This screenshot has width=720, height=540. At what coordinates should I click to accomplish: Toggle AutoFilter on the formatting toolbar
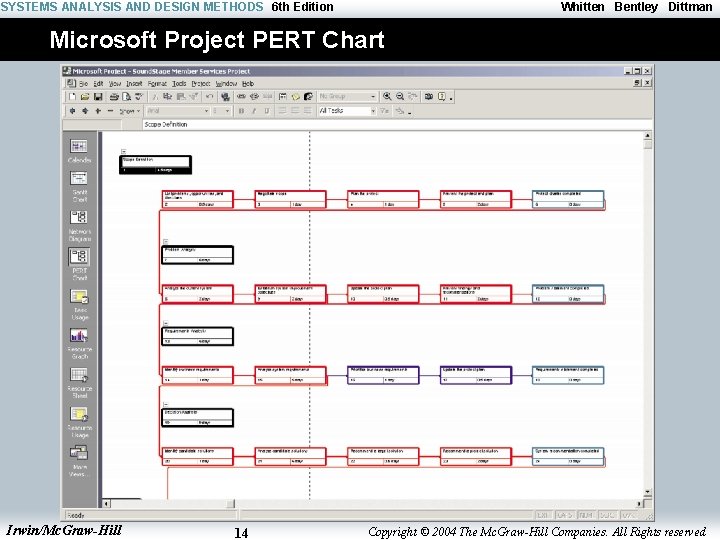click(385, 111)
